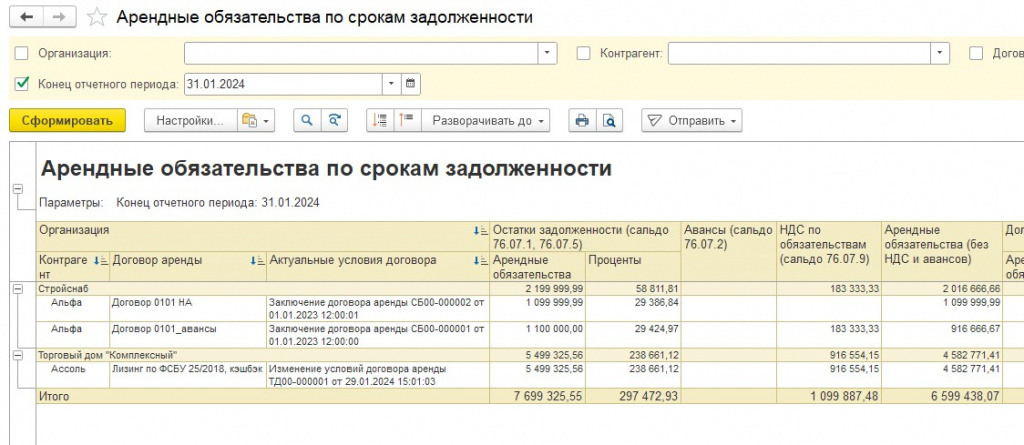This screenshot has width=1024, height=445.
Task: Collapse the report header group
Action: (17, 189)
